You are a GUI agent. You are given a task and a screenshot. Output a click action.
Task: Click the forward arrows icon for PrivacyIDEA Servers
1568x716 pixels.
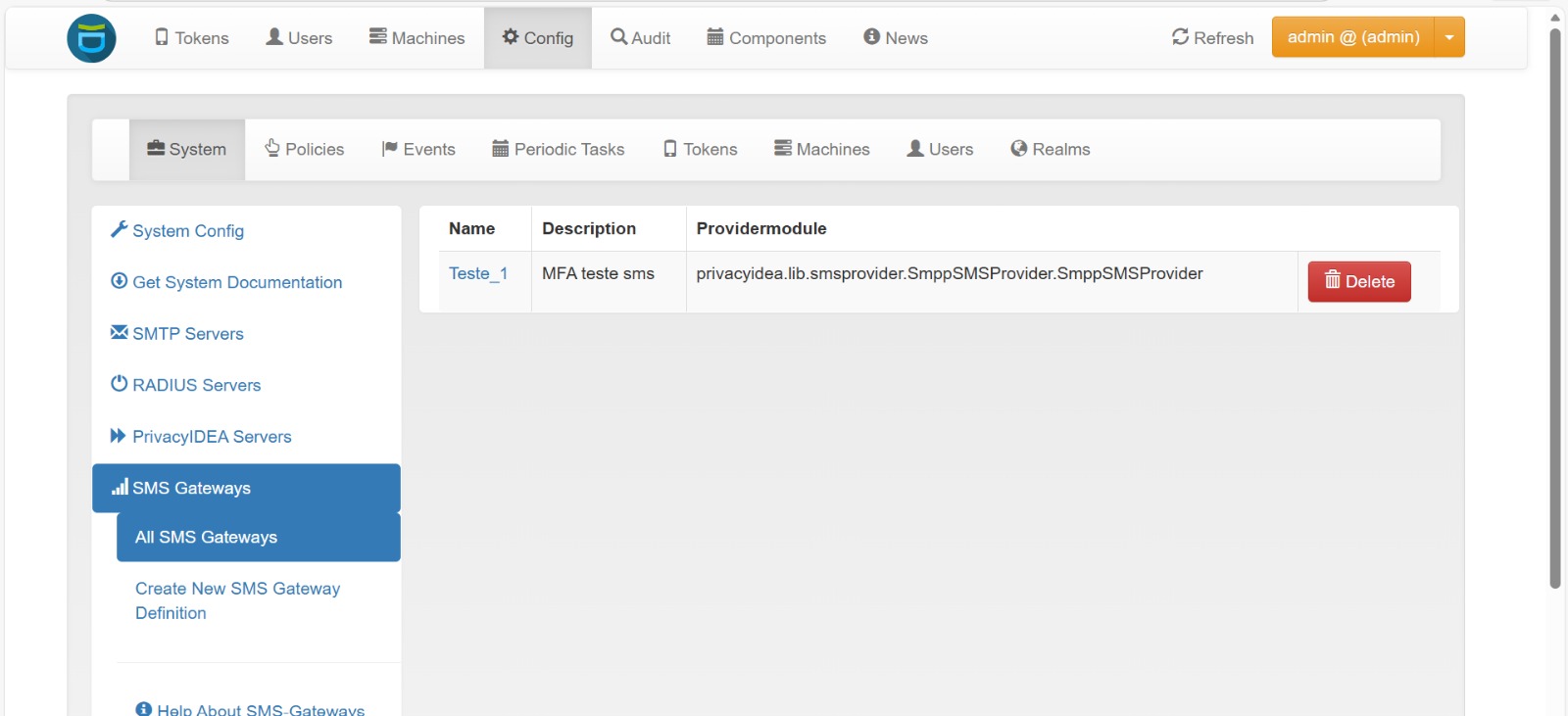119,436
